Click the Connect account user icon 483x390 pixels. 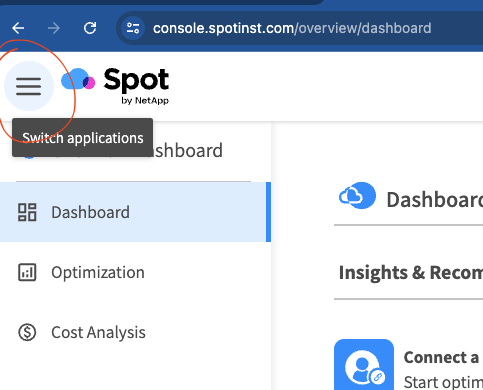pos(364,365)
